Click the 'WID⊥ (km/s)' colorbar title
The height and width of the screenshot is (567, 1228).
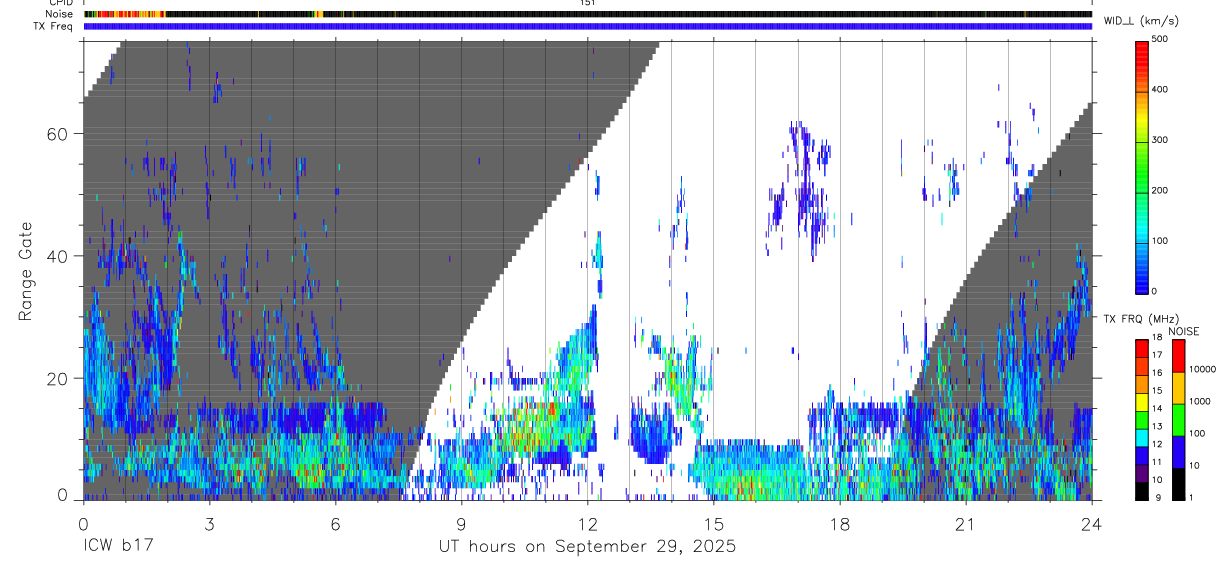click(x=1143, y=20)
